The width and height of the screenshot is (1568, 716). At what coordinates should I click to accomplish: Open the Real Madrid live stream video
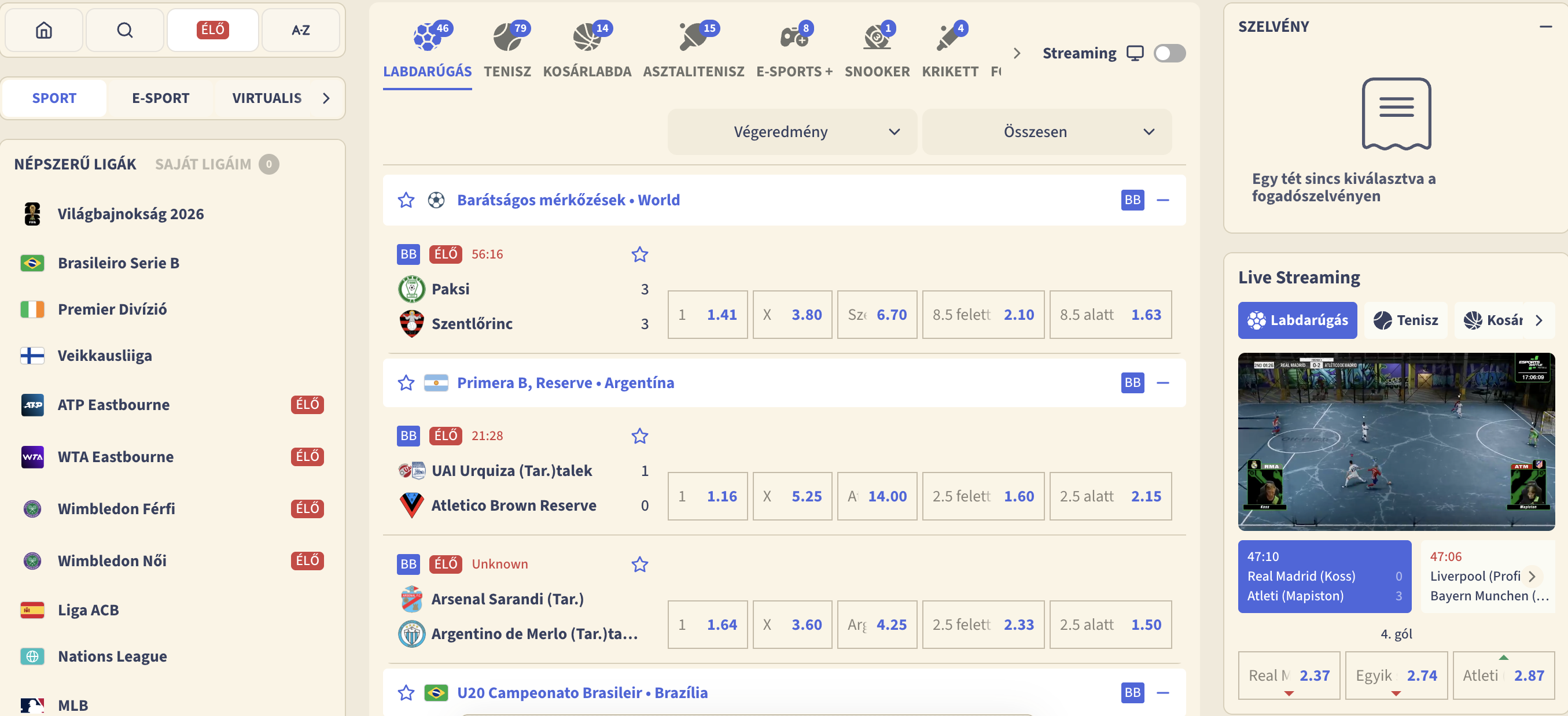[1396, 442]
